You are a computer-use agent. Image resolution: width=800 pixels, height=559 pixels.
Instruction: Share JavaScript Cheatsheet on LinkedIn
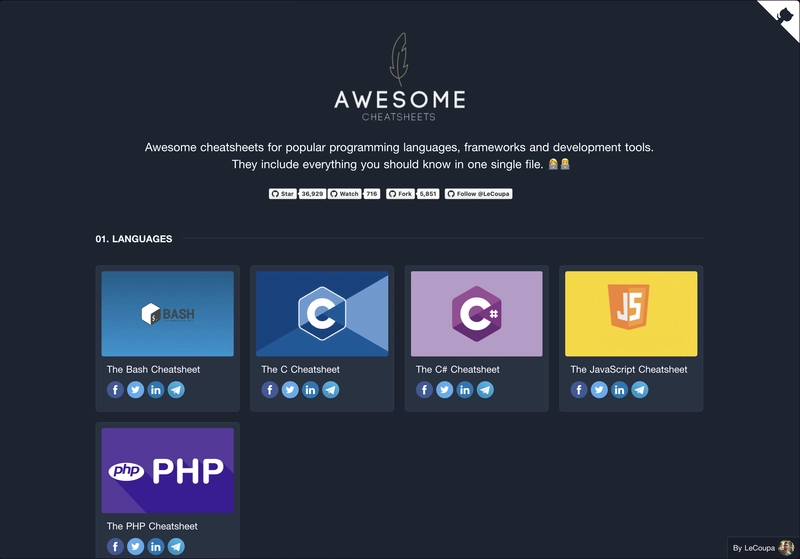[619, 390]
